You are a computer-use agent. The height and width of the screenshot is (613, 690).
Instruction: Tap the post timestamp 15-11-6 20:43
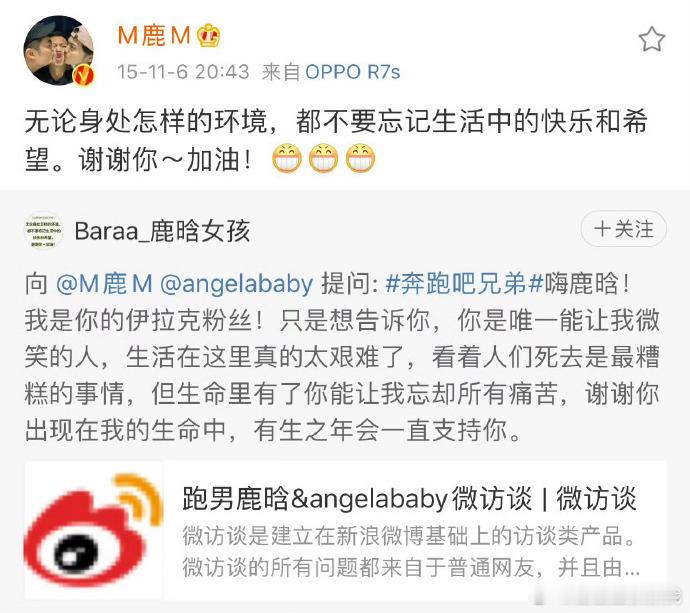(183, 72)
